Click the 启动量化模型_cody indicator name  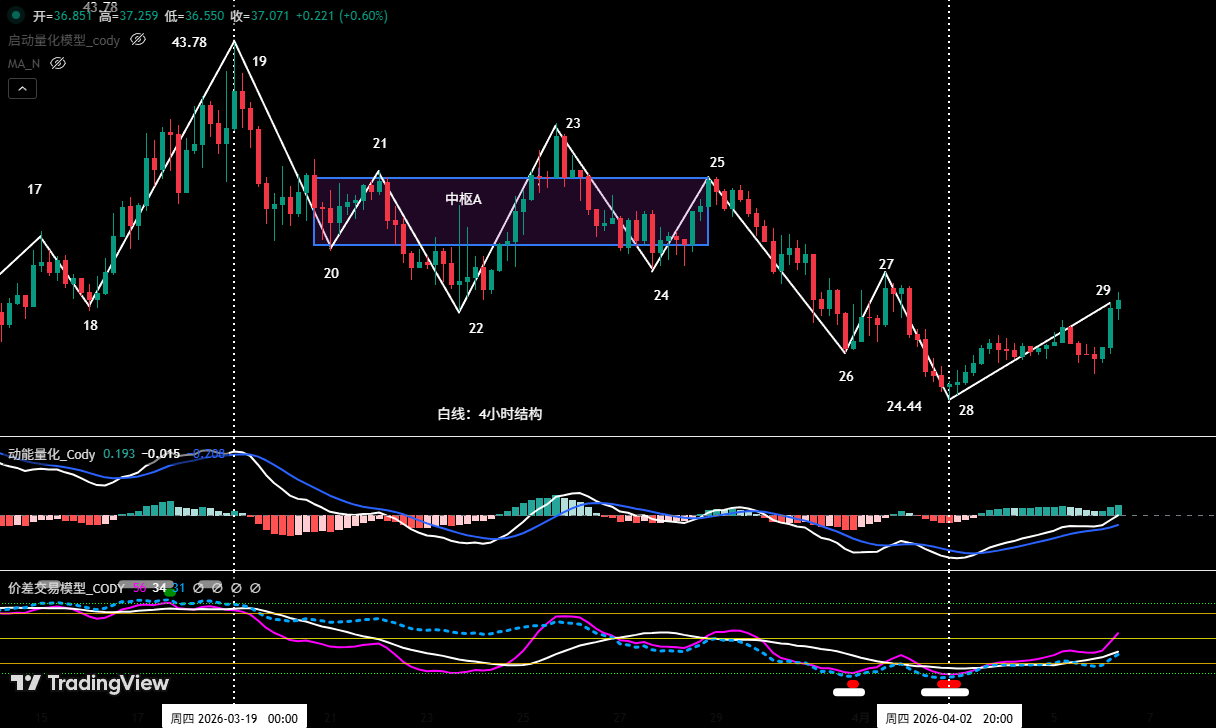[64, 40]
